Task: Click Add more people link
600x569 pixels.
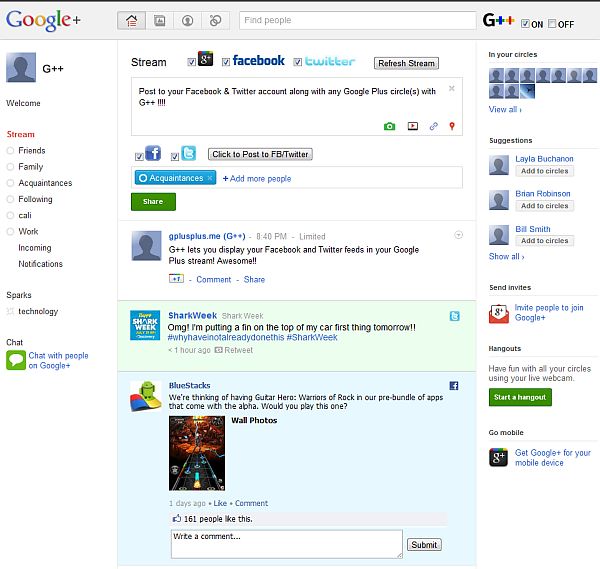Action: (x=257, y=178)
